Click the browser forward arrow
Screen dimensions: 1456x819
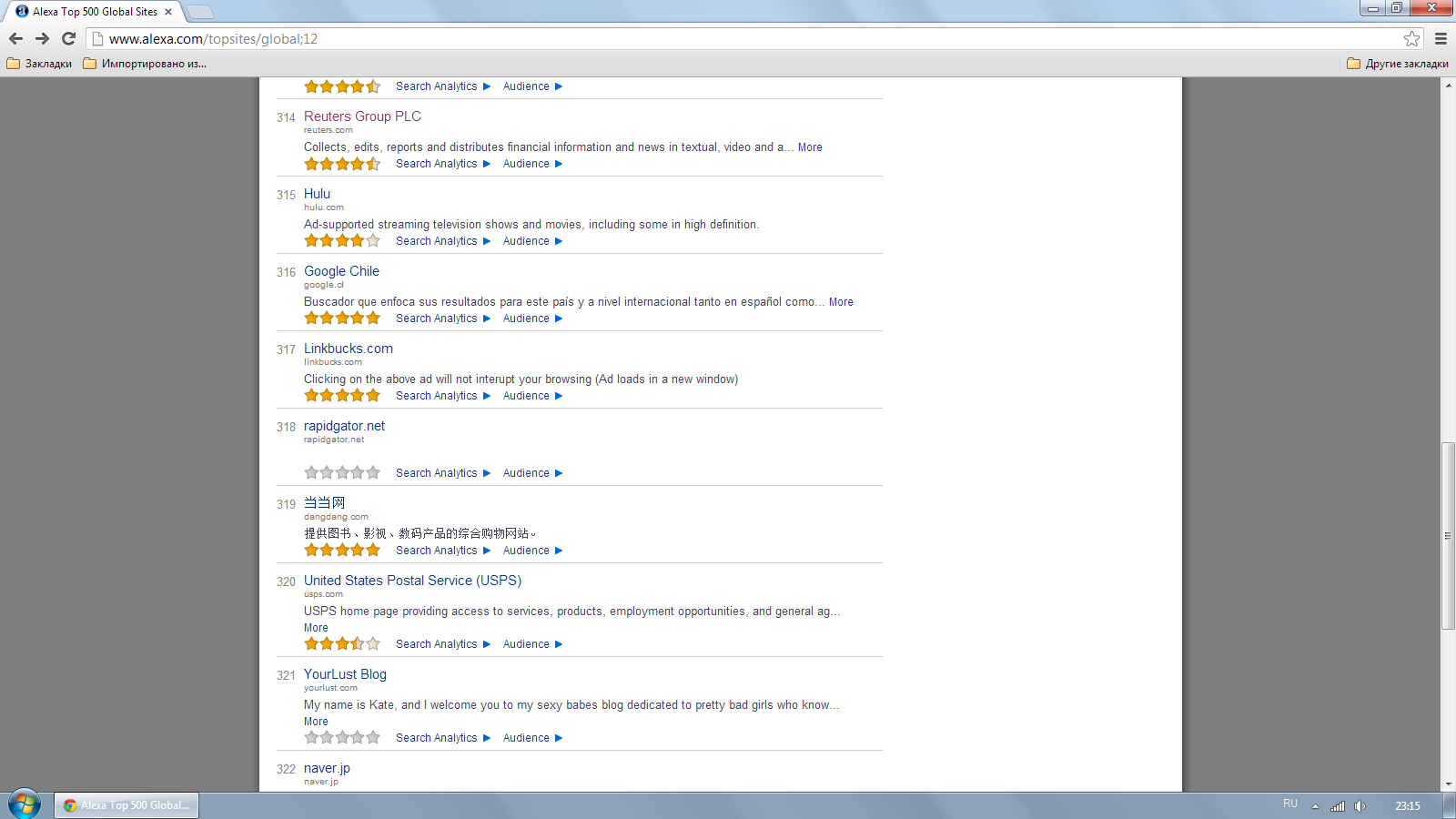[x=42, y=38]
